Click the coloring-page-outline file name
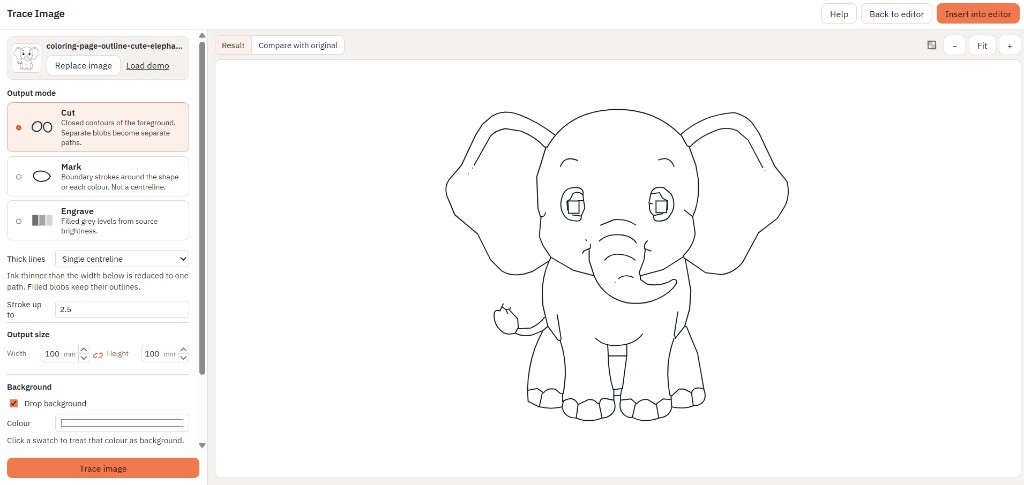Screen dimensions: 1024x485 [114, 46]
